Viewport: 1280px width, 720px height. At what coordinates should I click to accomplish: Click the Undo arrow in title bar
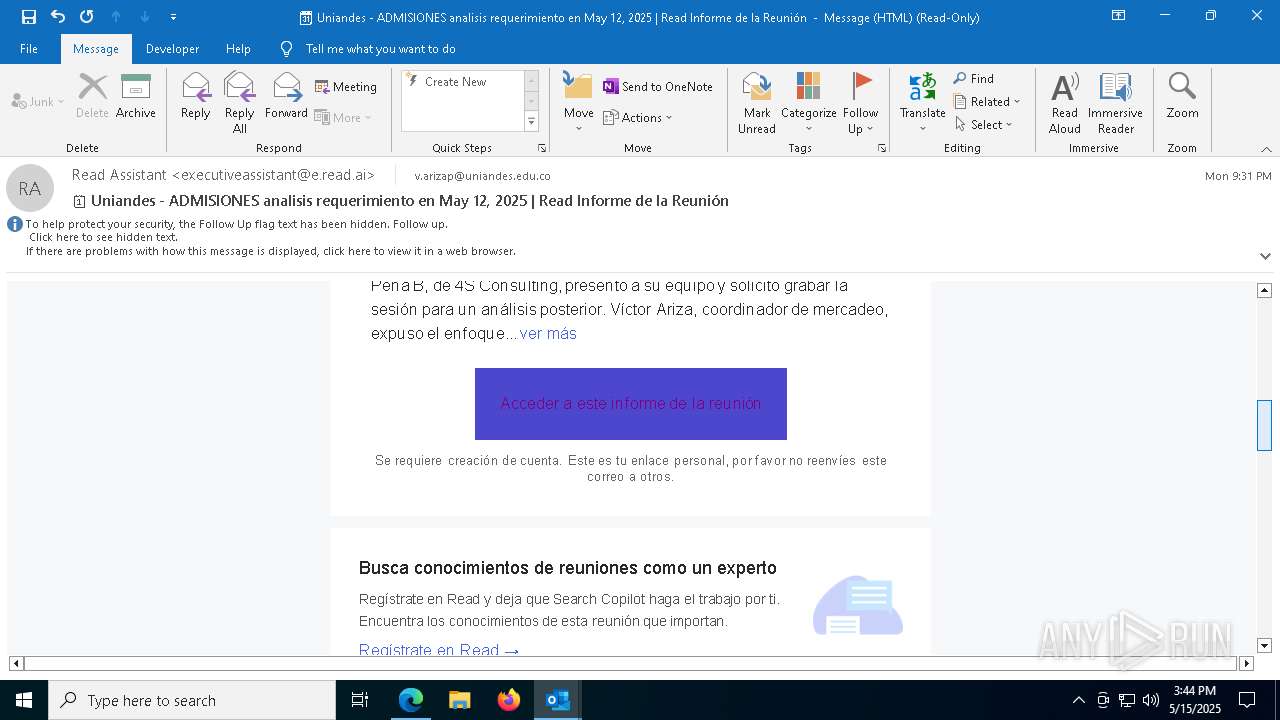point(58,17)
